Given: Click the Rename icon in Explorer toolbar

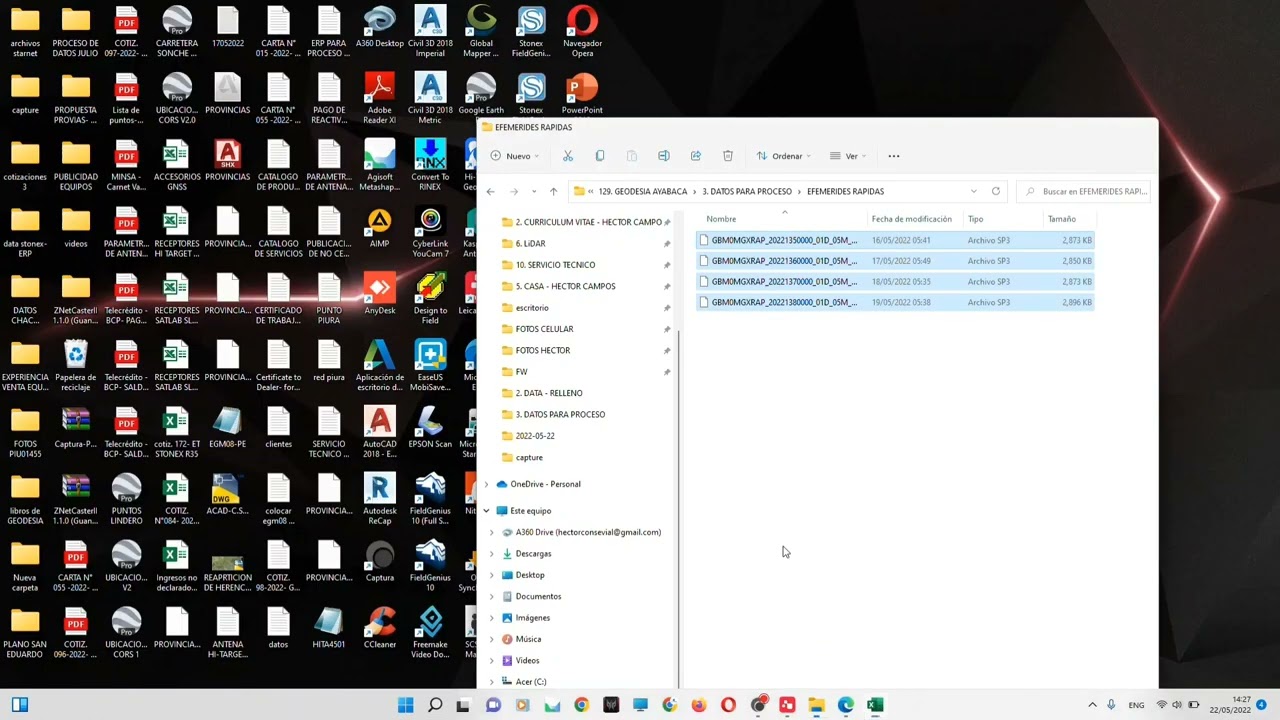Looking at the screenshot, I should [664, 156].
